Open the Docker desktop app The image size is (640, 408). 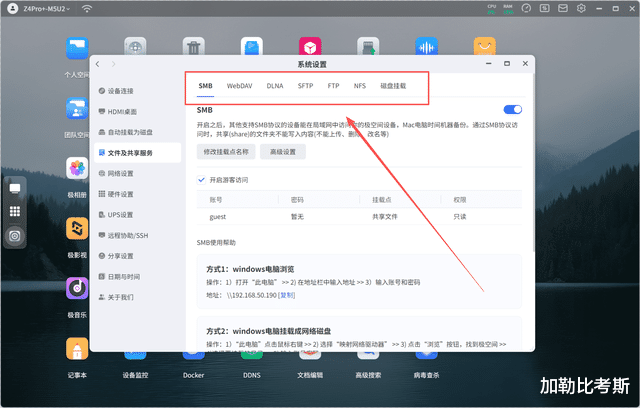[193, 375]
